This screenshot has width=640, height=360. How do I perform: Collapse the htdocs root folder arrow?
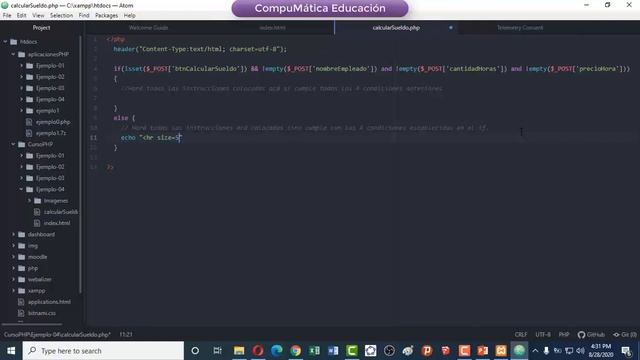pos(5,42)
